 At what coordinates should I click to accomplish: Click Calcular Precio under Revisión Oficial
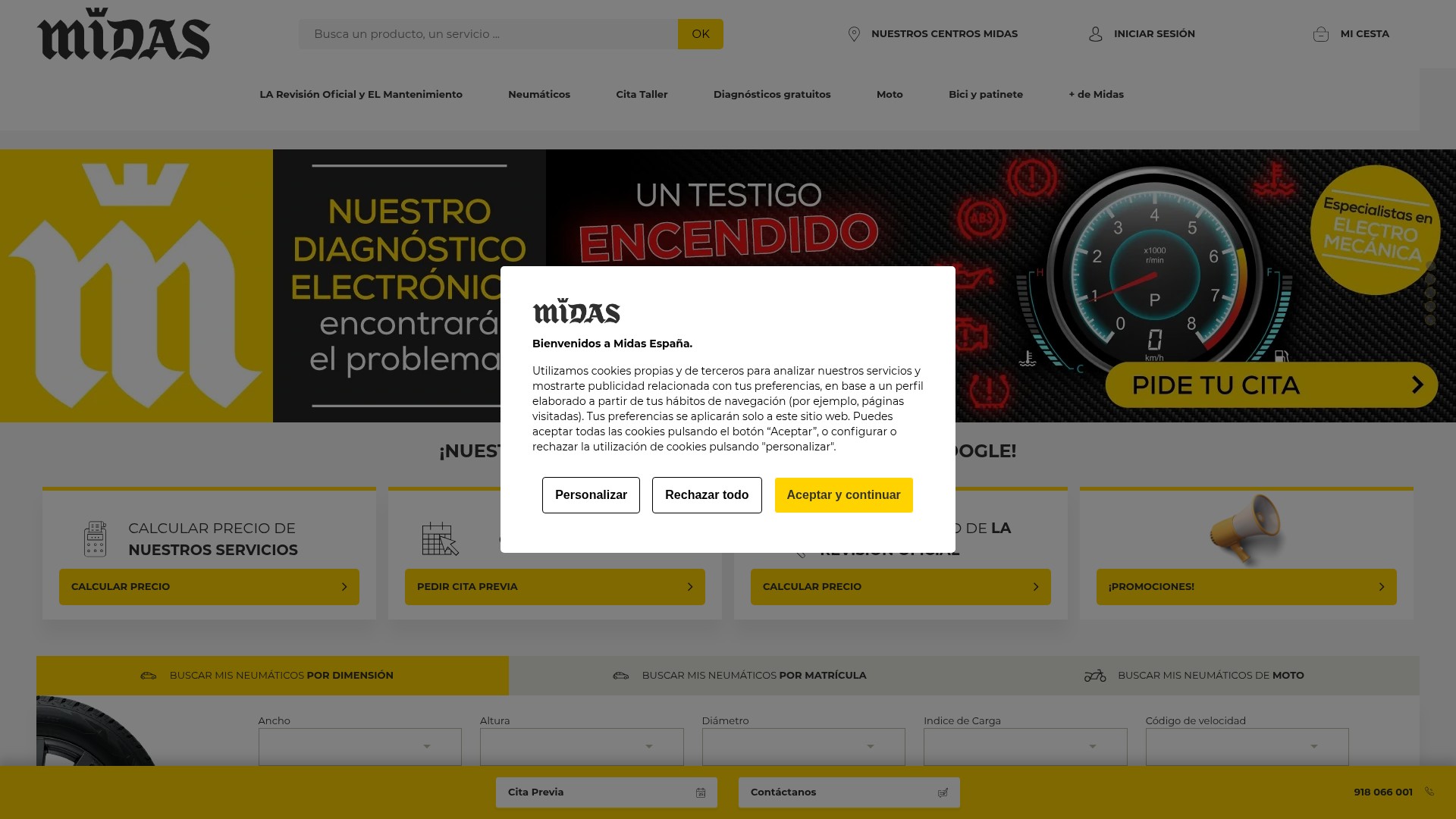[x=901, y=587]
